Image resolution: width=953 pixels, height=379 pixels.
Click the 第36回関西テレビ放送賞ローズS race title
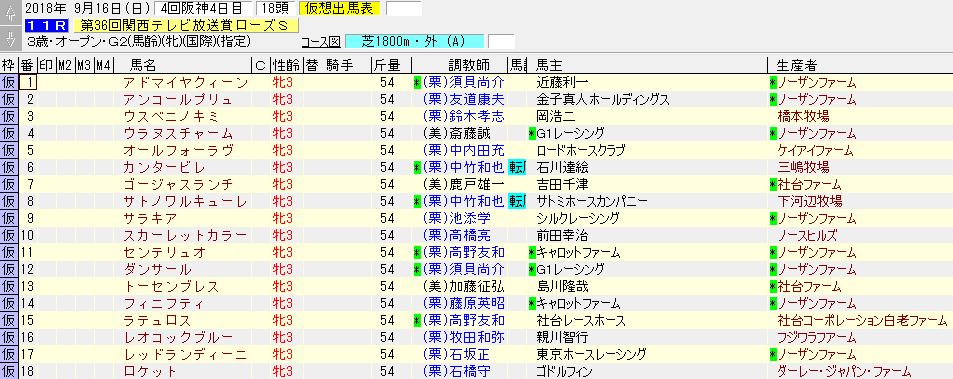(185, 26)
